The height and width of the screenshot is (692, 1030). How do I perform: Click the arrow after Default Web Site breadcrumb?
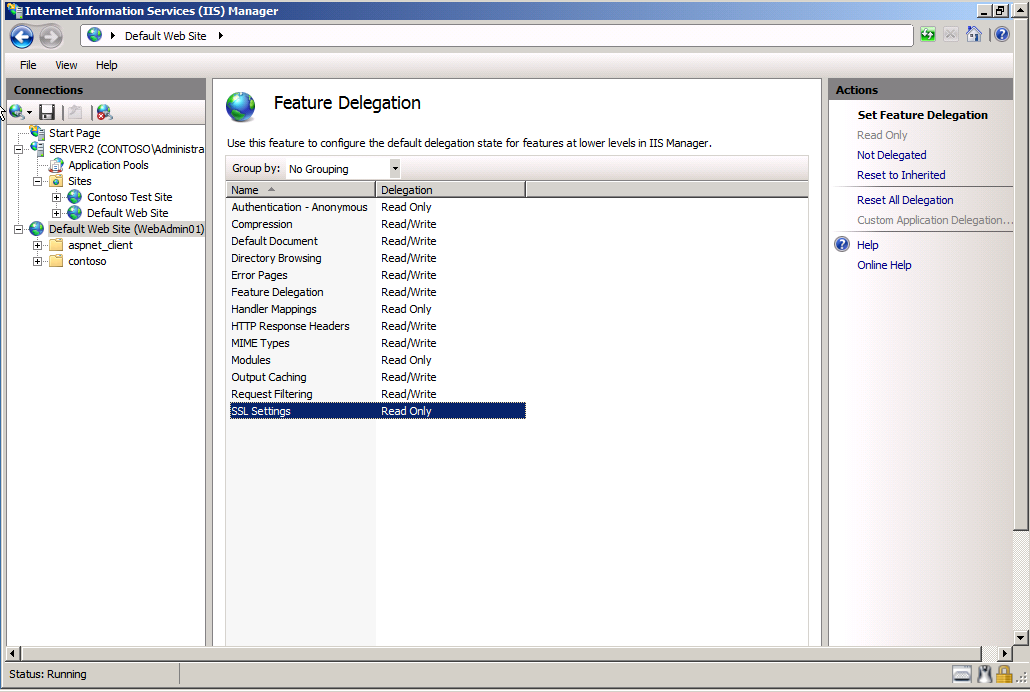coord(221,35)
